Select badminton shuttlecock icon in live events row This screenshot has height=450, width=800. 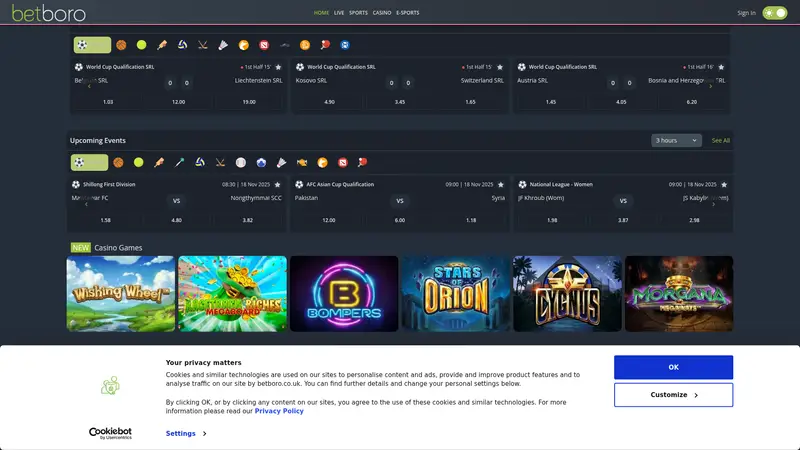(x=223, y=45)
